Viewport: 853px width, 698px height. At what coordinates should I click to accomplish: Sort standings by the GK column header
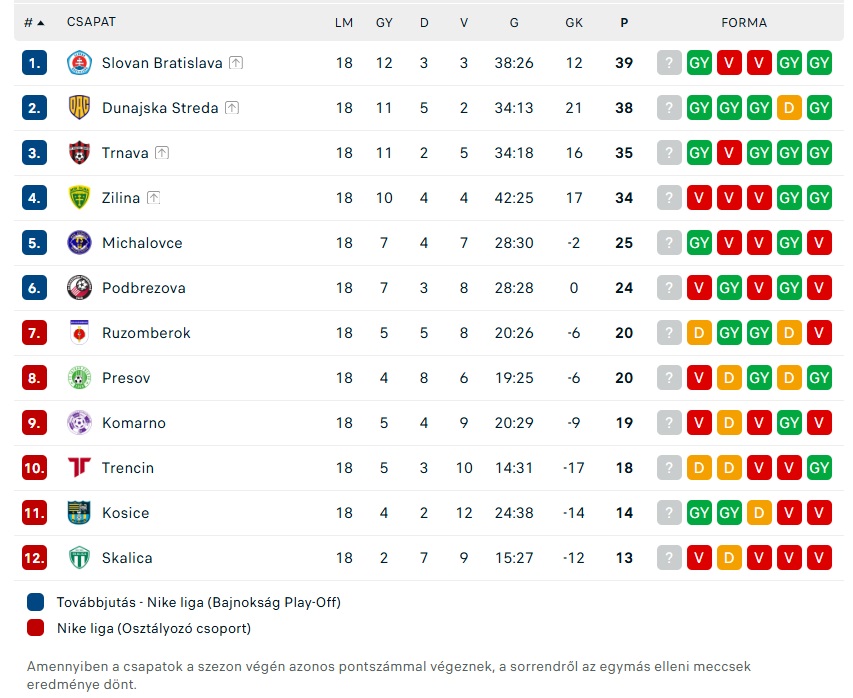coord(573,23)
